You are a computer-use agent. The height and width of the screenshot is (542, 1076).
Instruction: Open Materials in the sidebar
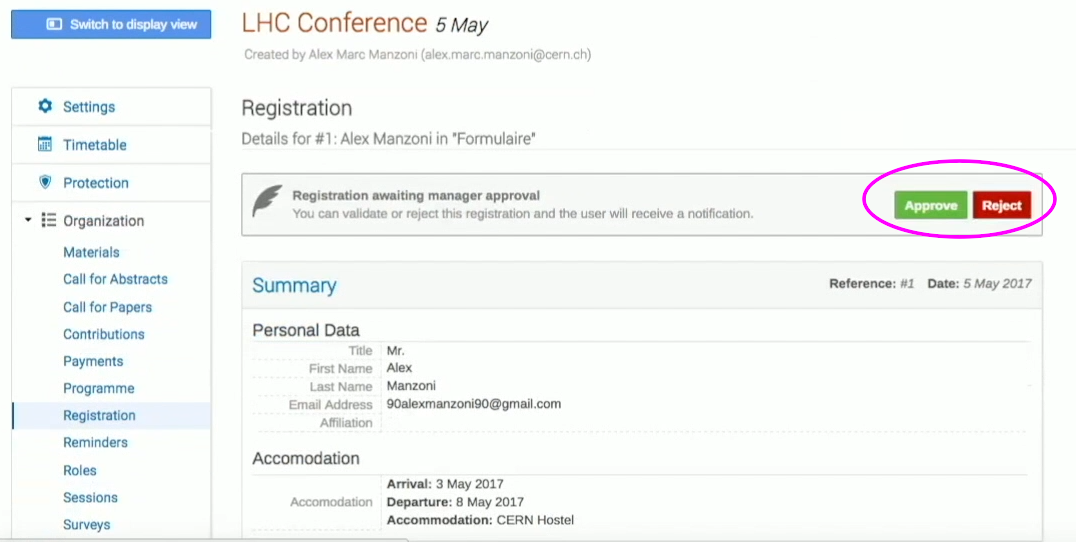point(91,252)
